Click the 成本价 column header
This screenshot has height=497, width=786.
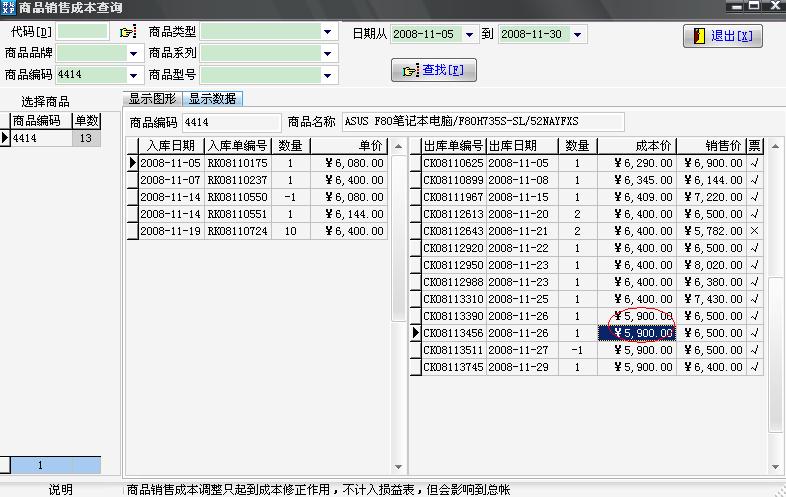pos(637,146)
